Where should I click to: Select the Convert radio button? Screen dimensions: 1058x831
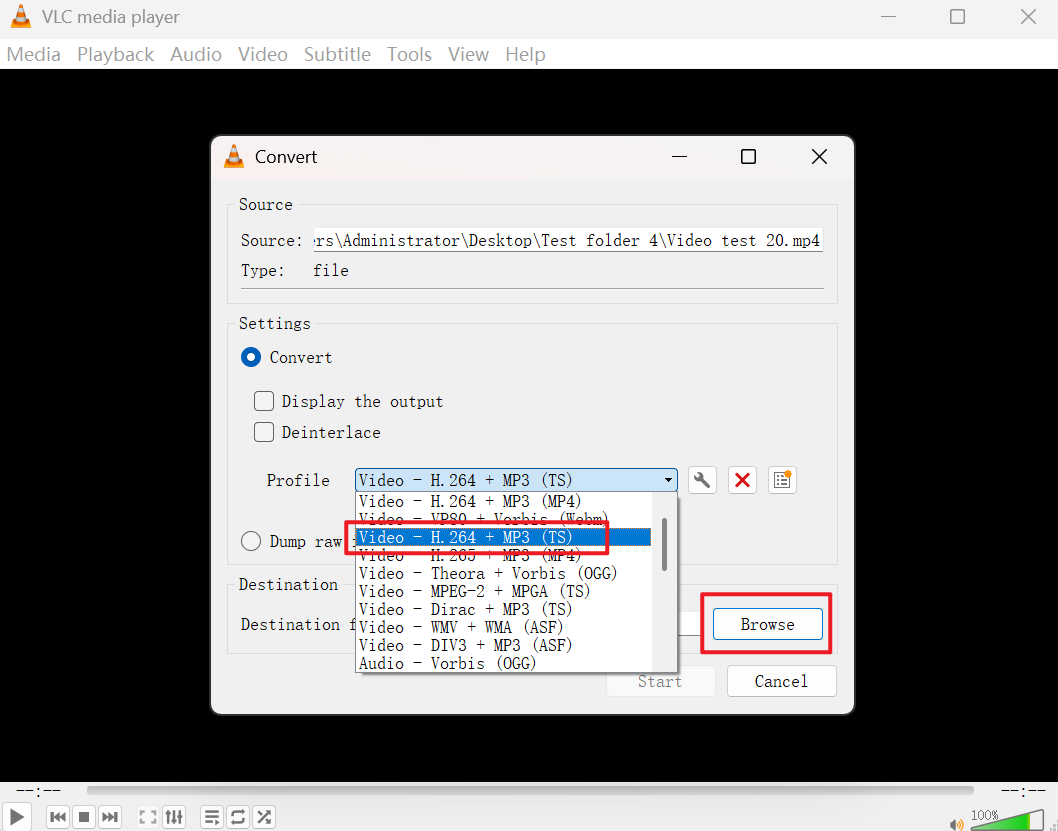251,357
